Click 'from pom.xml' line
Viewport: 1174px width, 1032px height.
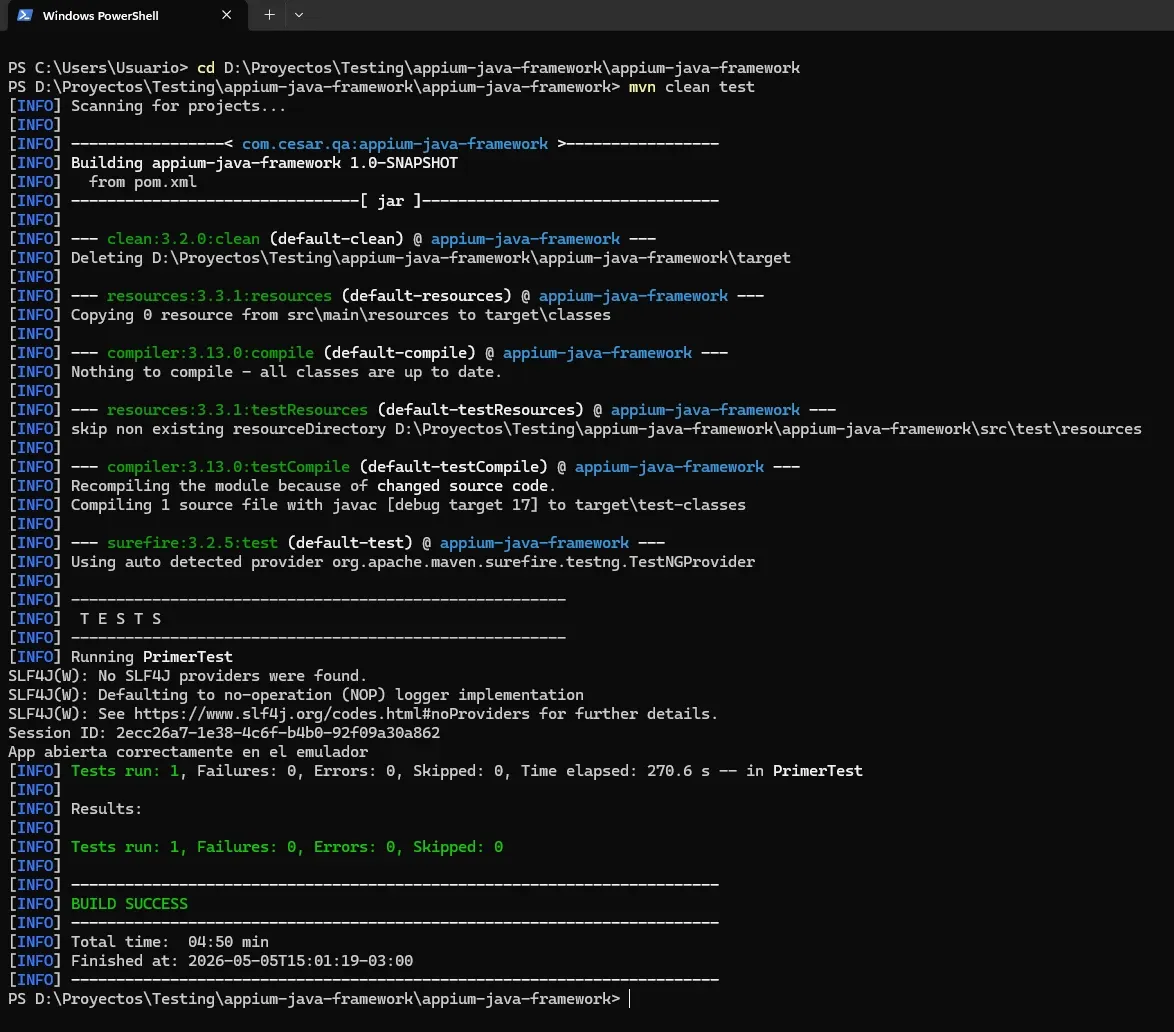click(142, 182)
